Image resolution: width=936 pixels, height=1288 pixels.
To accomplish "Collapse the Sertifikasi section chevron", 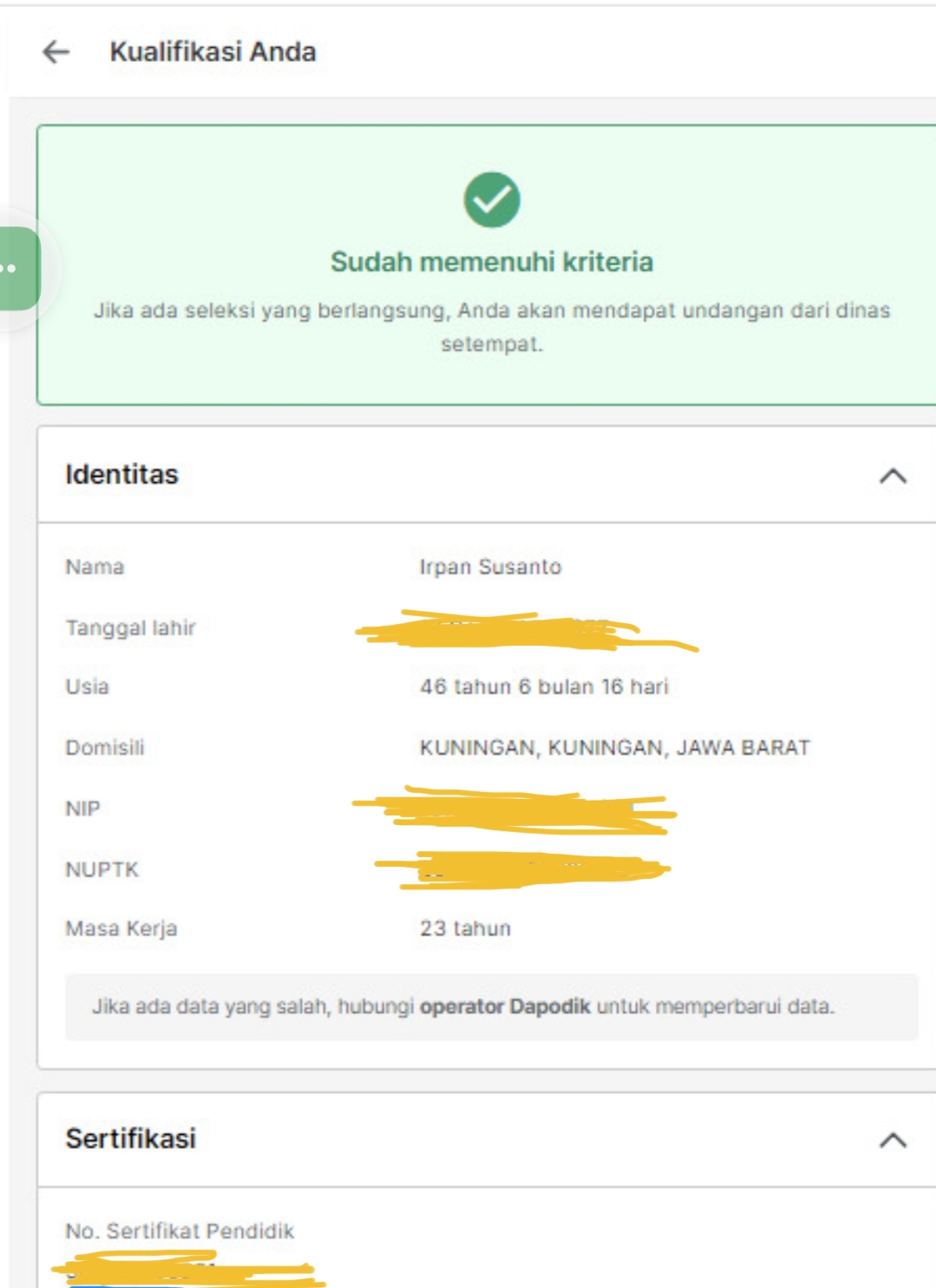I will pos(893,1139).
